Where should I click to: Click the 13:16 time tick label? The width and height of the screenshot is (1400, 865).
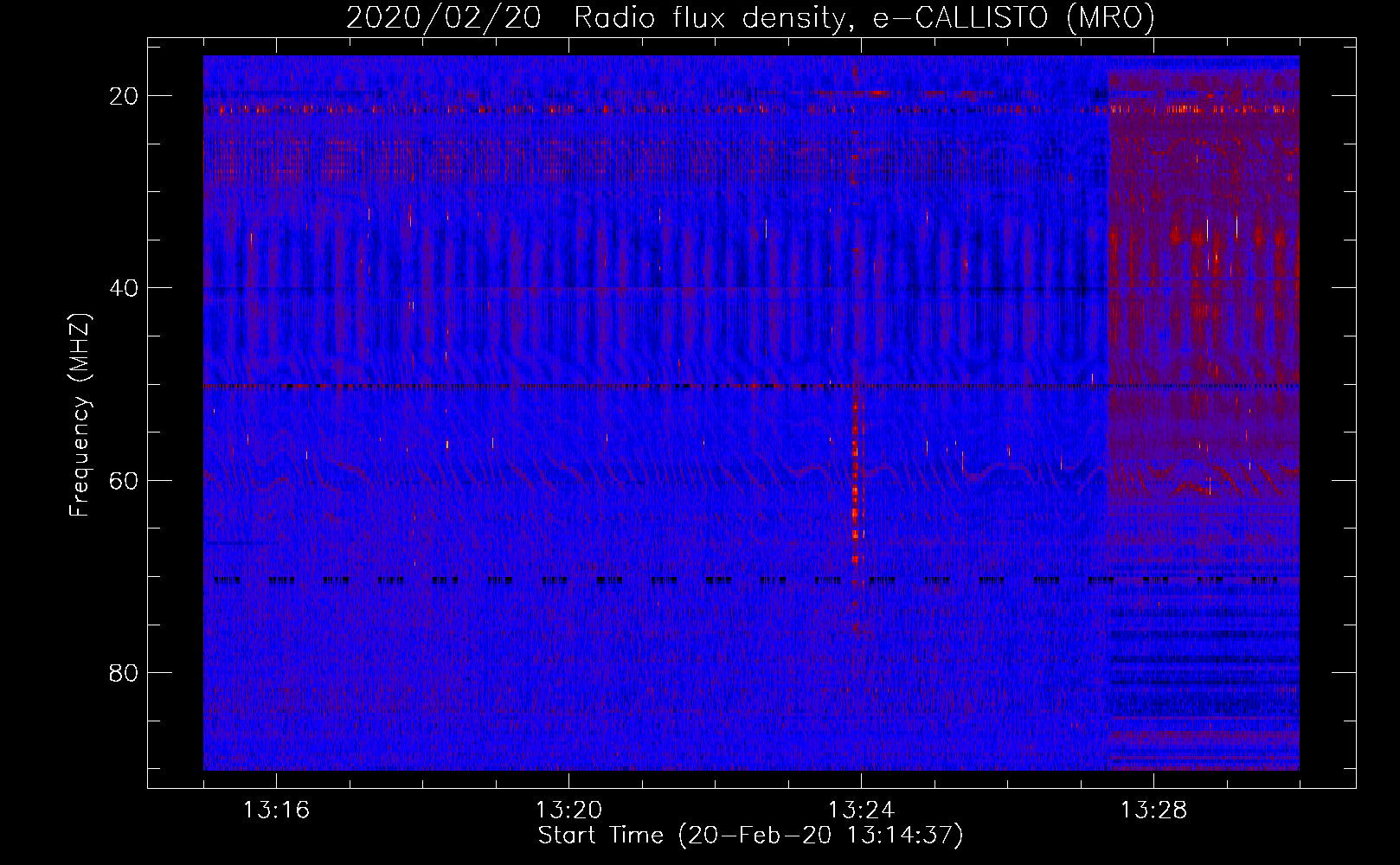pyautogui.click(x=276, y=811)
